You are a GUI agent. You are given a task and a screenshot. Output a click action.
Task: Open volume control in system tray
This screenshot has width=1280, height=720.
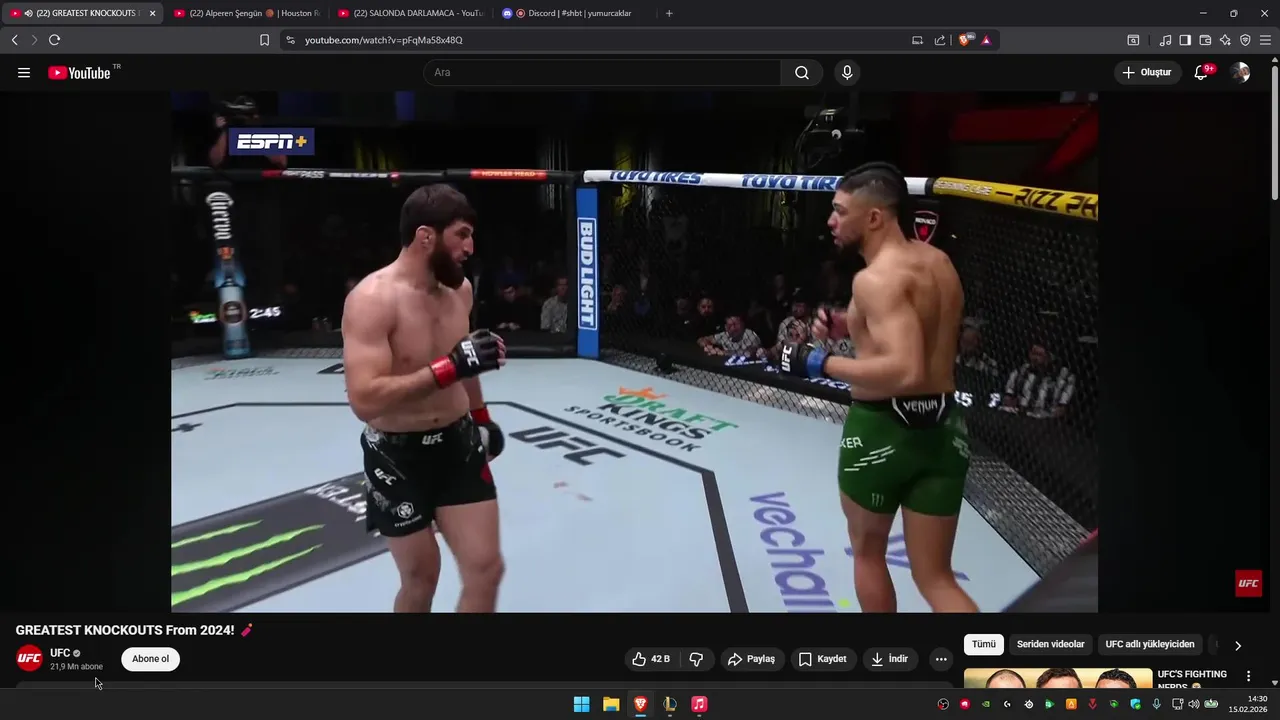[x=1194, y=704]
